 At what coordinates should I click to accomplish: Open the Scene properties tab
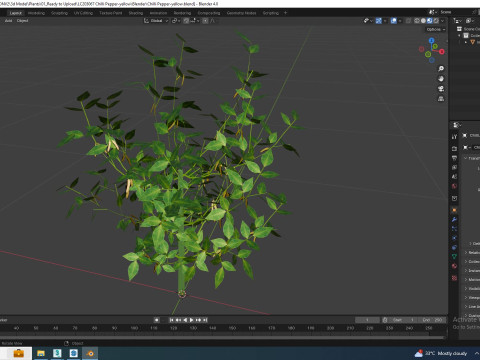point(454,177)
